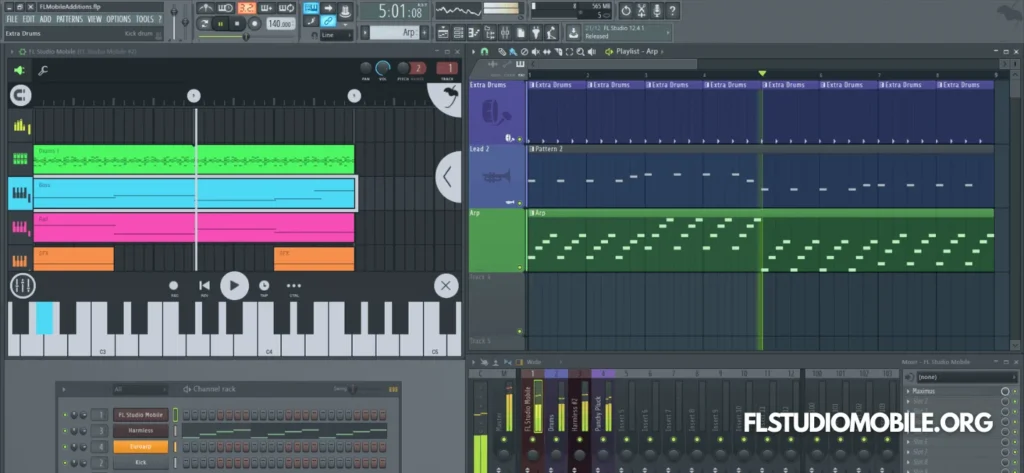Image resolution: width=1024 pixels, height=473 pixels.
Task: Expand the side panel chevron in FL Studio Mobile
Action: point(448,176)
